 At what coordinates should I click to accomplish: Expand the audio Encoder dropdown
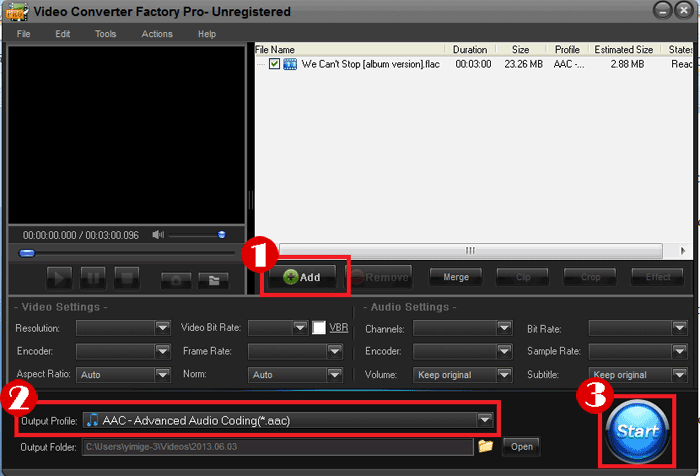(x=504, y=351)
